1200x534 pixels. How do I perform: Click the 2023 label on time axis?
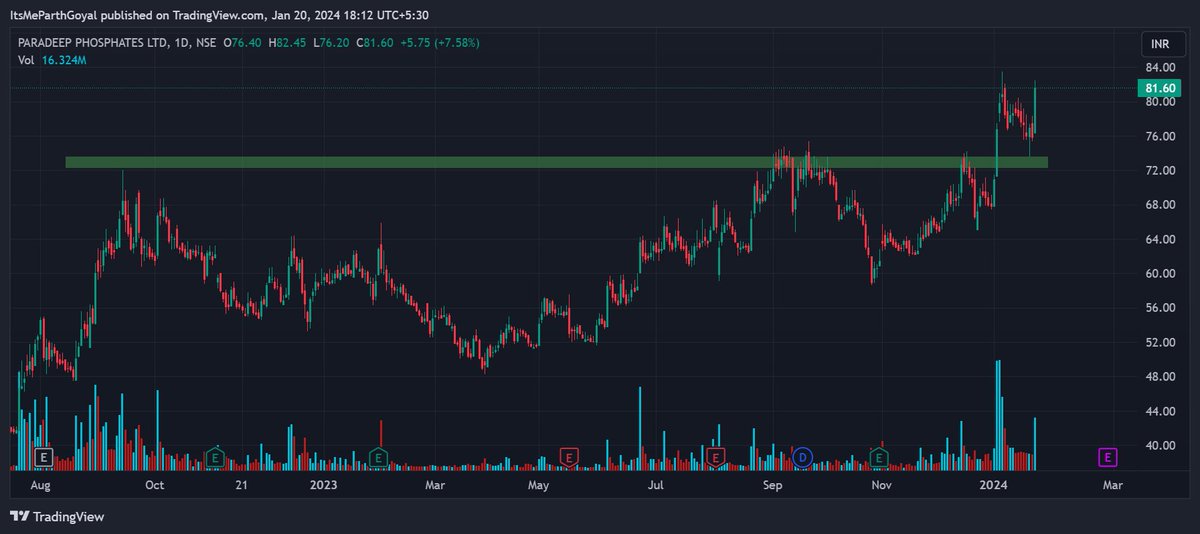tap(323, 485)
